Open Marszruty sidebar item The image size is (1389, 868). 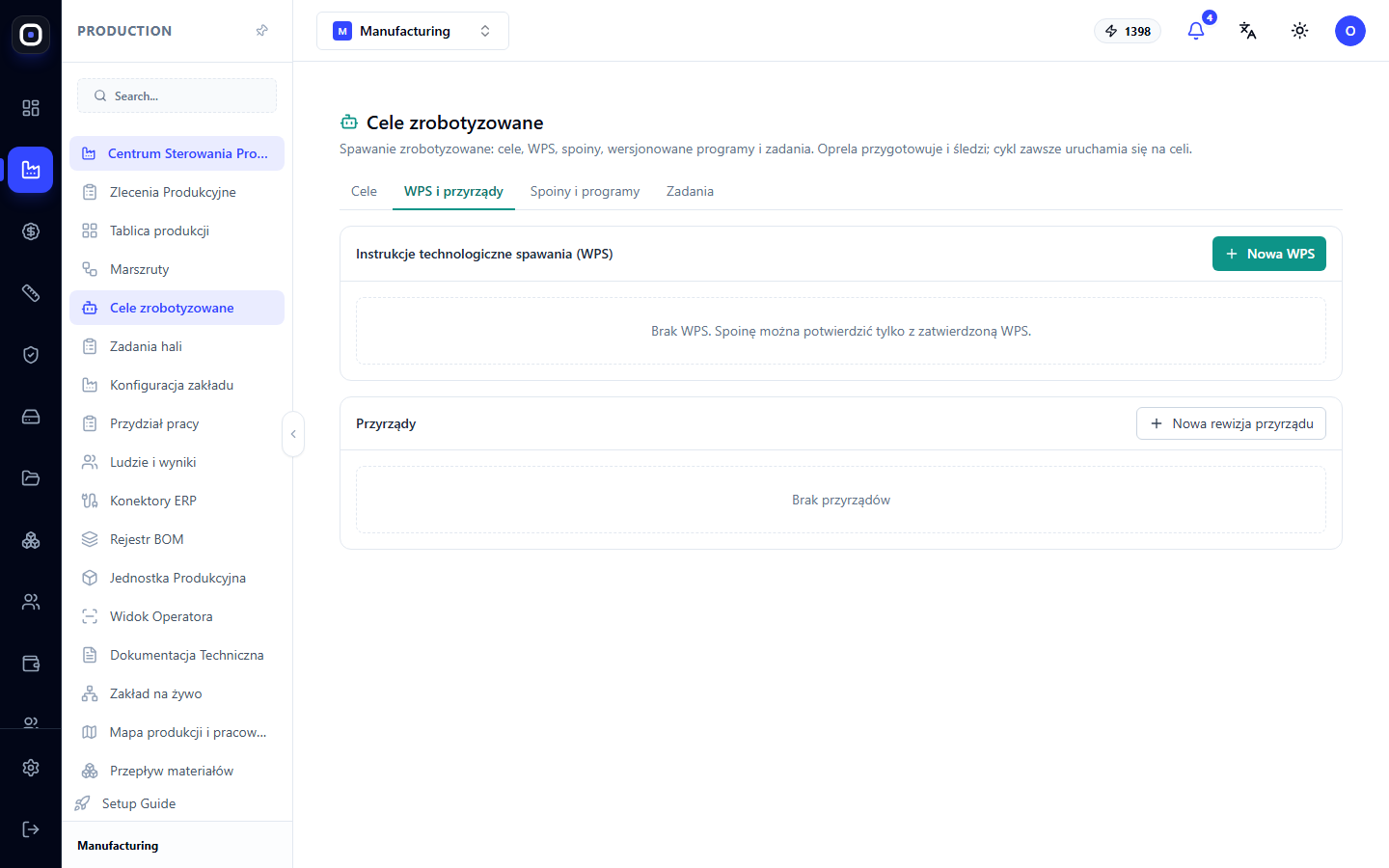(177, 269)
